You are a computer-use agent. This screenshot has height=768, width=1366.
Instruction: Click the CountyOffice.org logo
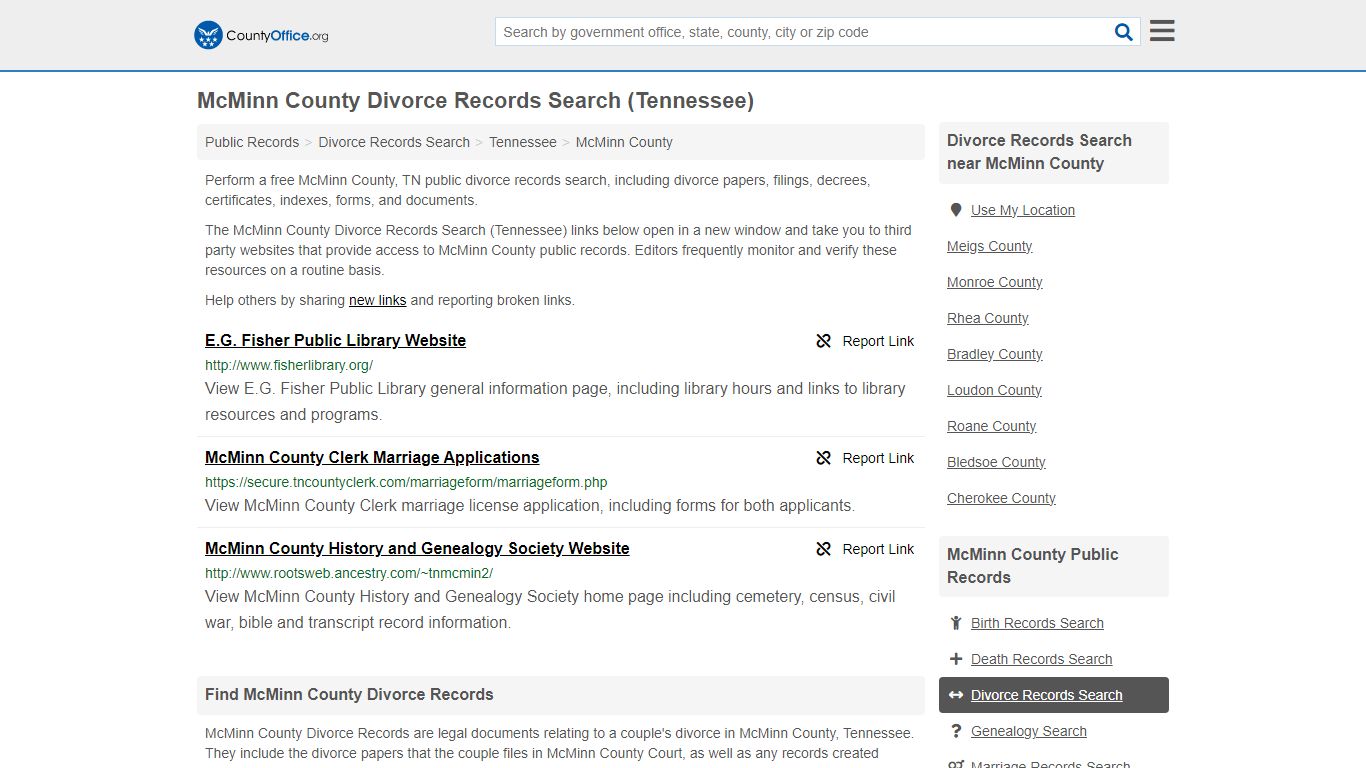click(261, 35)
